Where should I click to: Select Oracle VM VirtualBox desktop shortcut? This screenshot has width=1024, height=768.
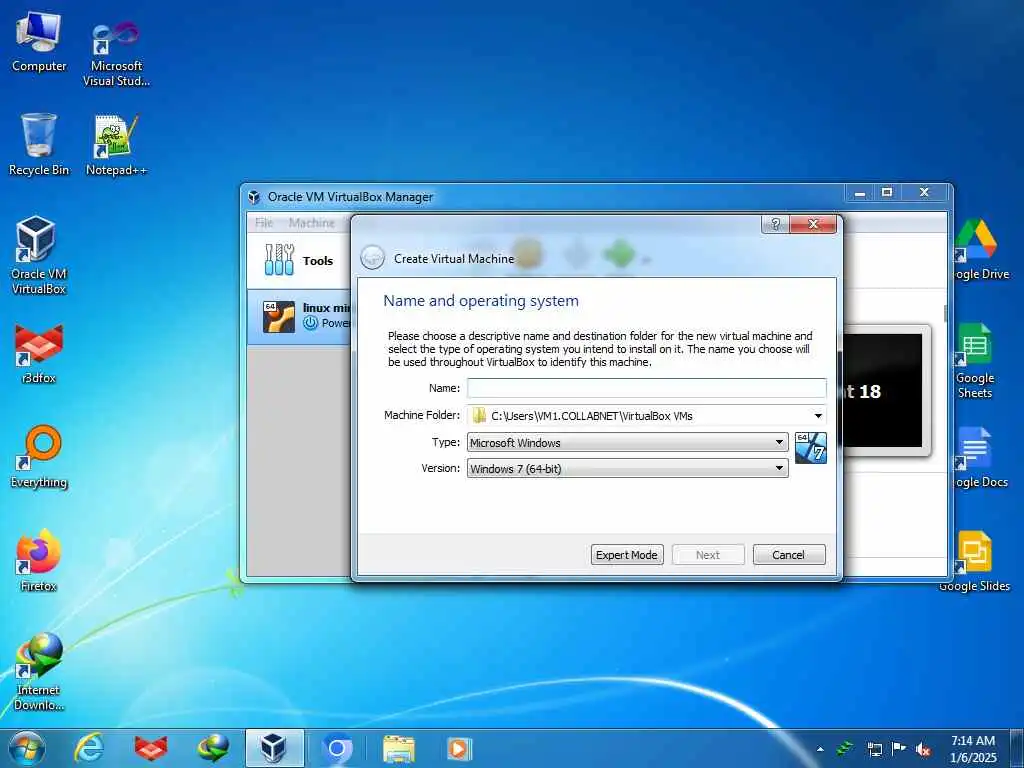click(39, 255)
